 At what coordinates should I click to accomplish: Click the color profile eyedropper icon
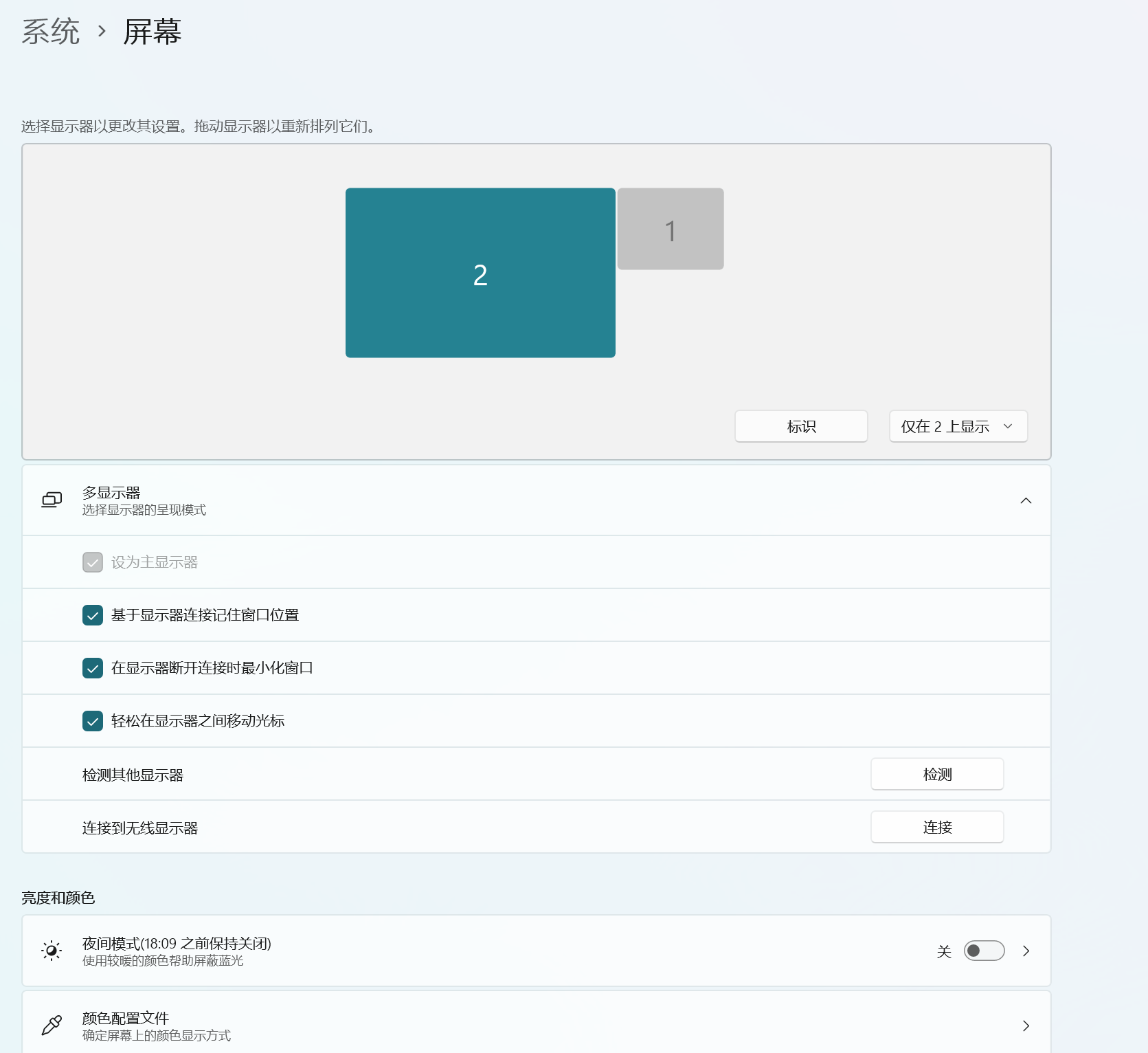click(52, 1026)
